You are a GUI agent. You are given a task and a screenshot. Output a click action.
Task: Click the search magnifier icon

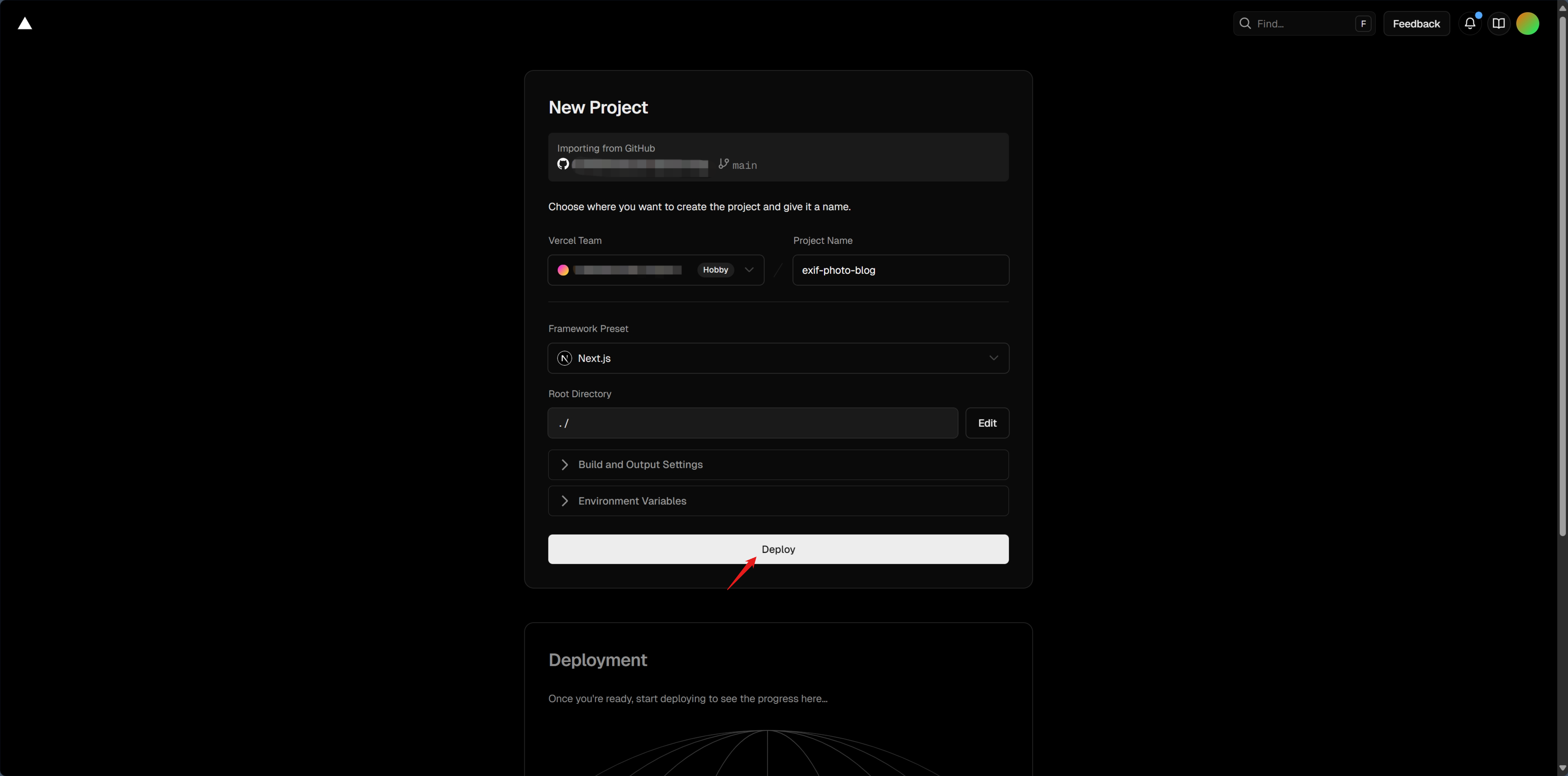(x=1245, y=24)
